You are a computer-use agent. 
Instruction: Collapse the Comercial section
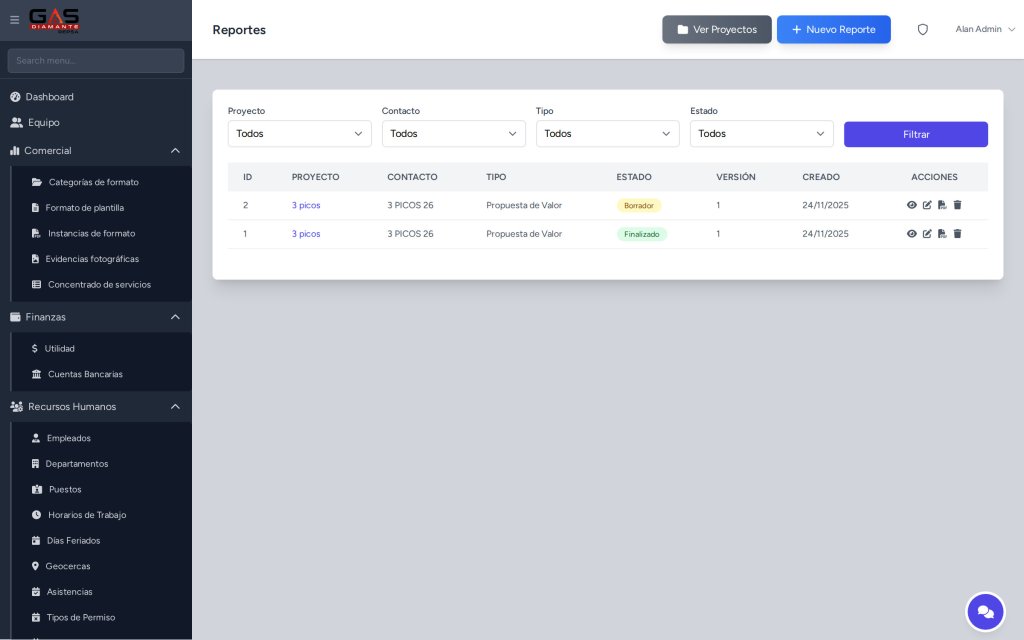[96, 150]
